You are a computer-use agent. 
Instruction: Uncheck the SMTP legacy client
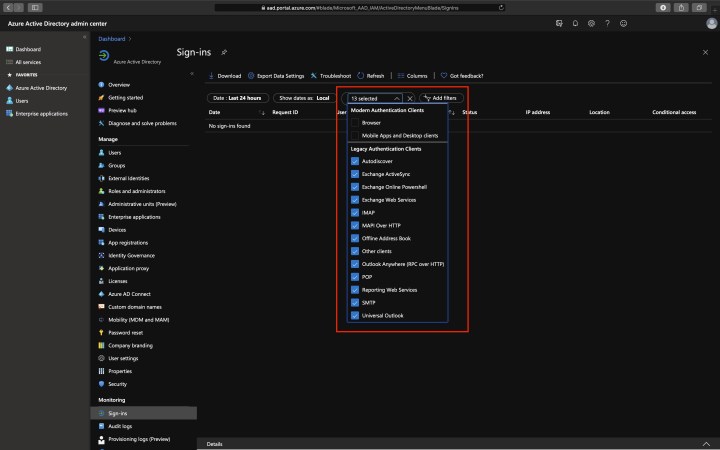[x=354, y=303]
